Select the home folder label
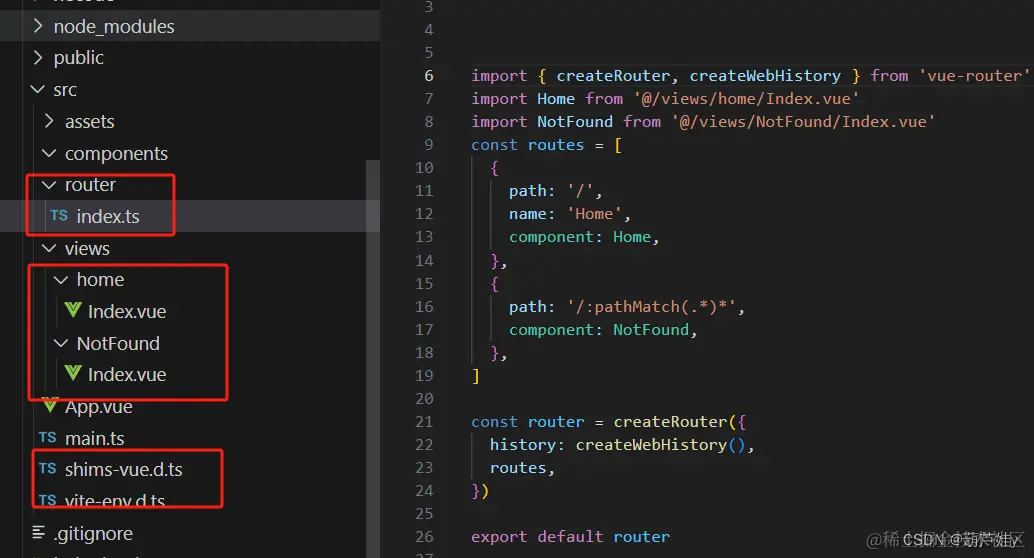The height and width of the screenshot is (558, 1034). tap(100, 280)
